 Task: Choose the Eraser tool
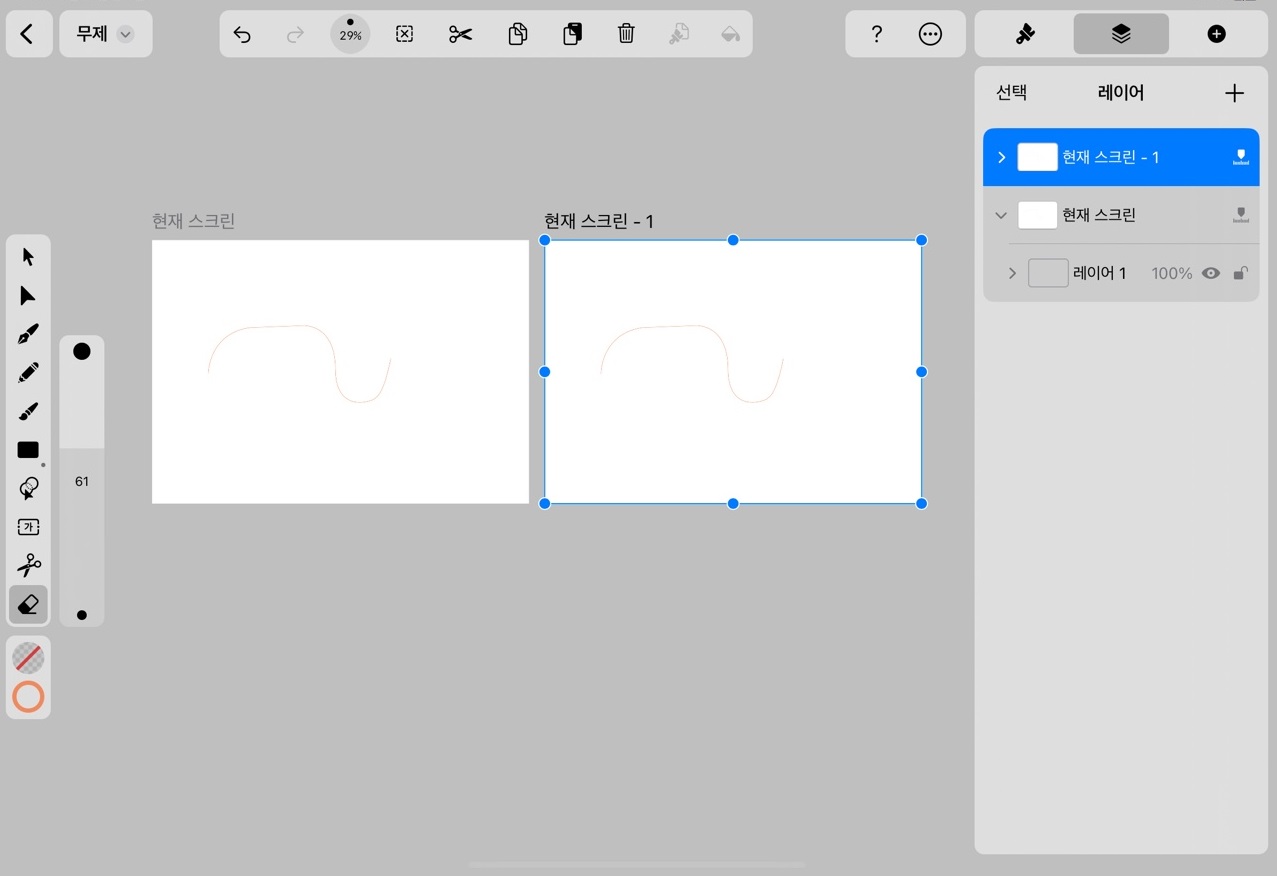click(x=28, y=604)
